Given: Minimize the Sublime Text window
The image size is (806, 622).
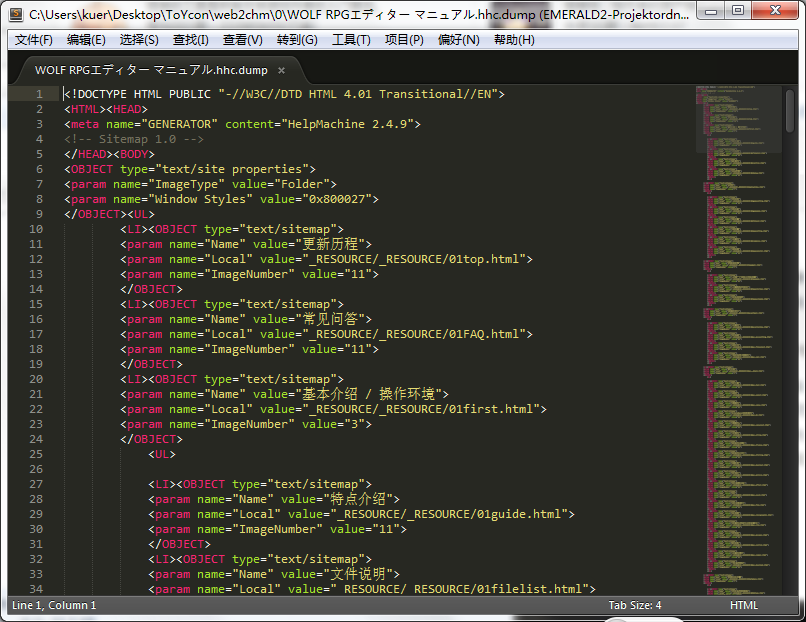Looking at the screenshot, I should [711, 11].
